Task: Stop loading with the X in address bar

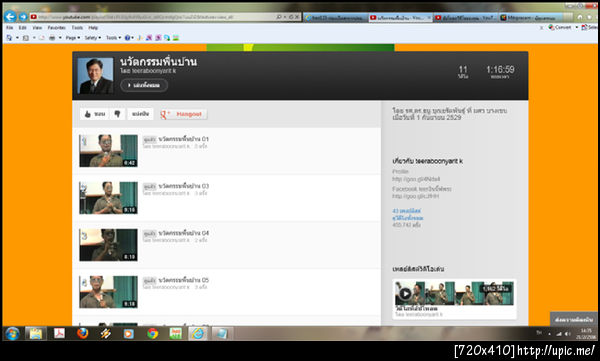Action: [x=297, y=17]
